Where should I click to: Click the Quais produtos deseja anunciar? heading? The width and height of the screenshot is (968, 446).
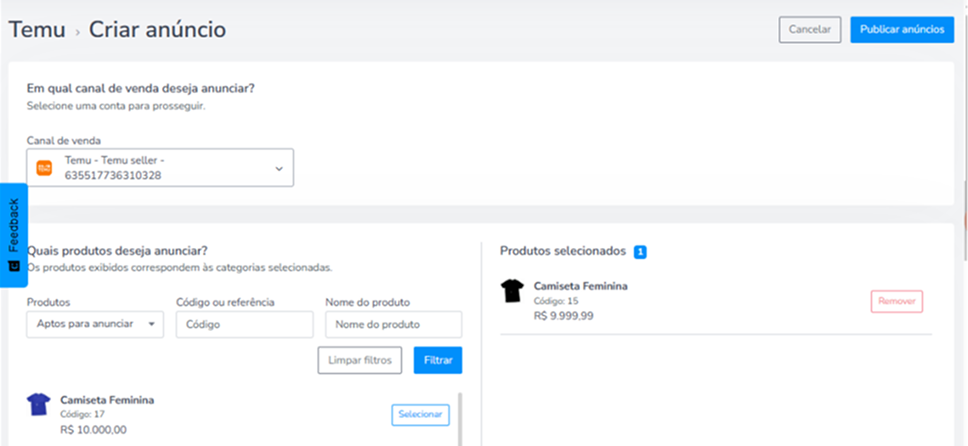(117, 251)
